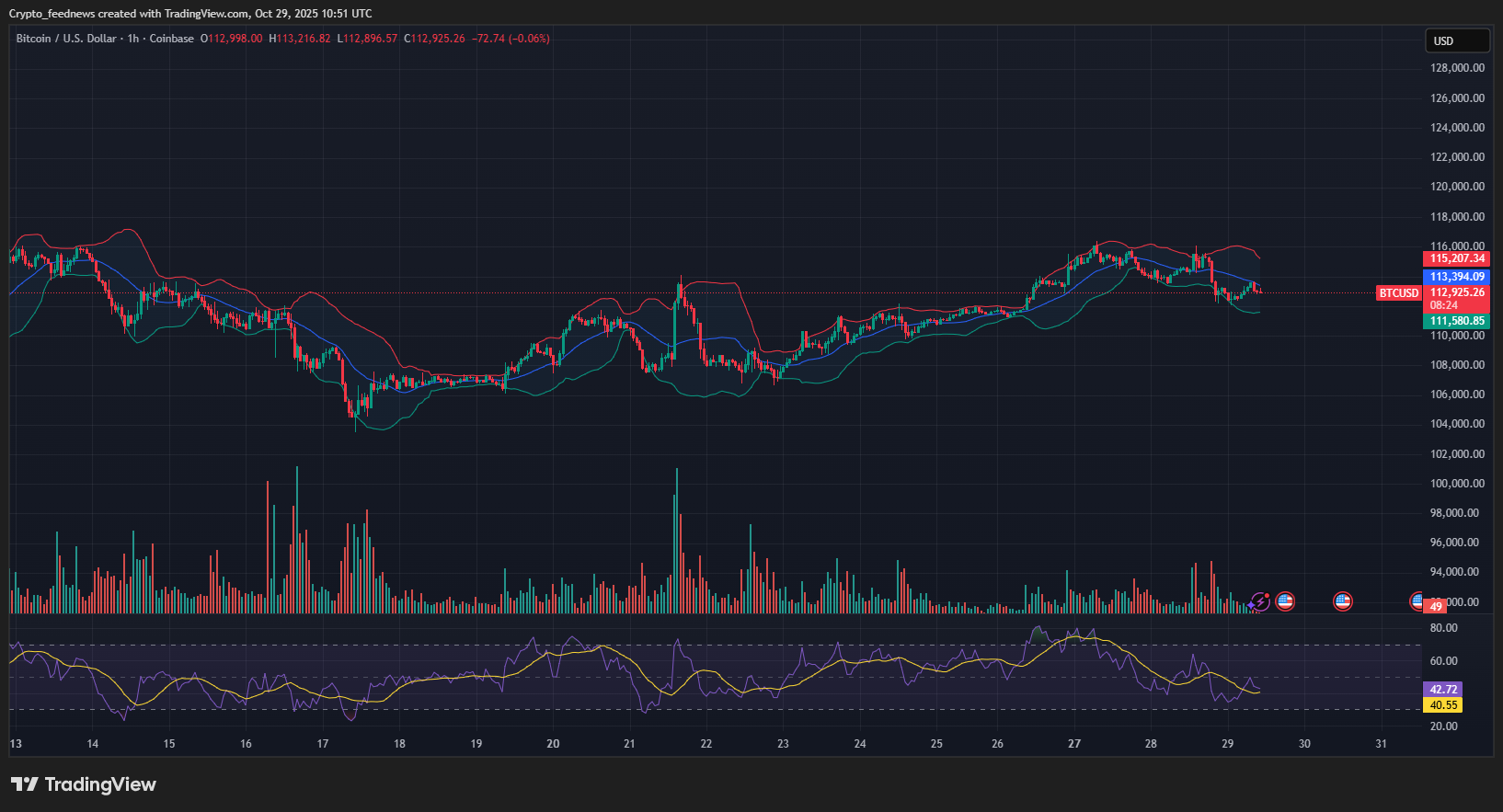Click date 27 on the time axis
Screen dimensions: 1503x812
coord(1074,744)
